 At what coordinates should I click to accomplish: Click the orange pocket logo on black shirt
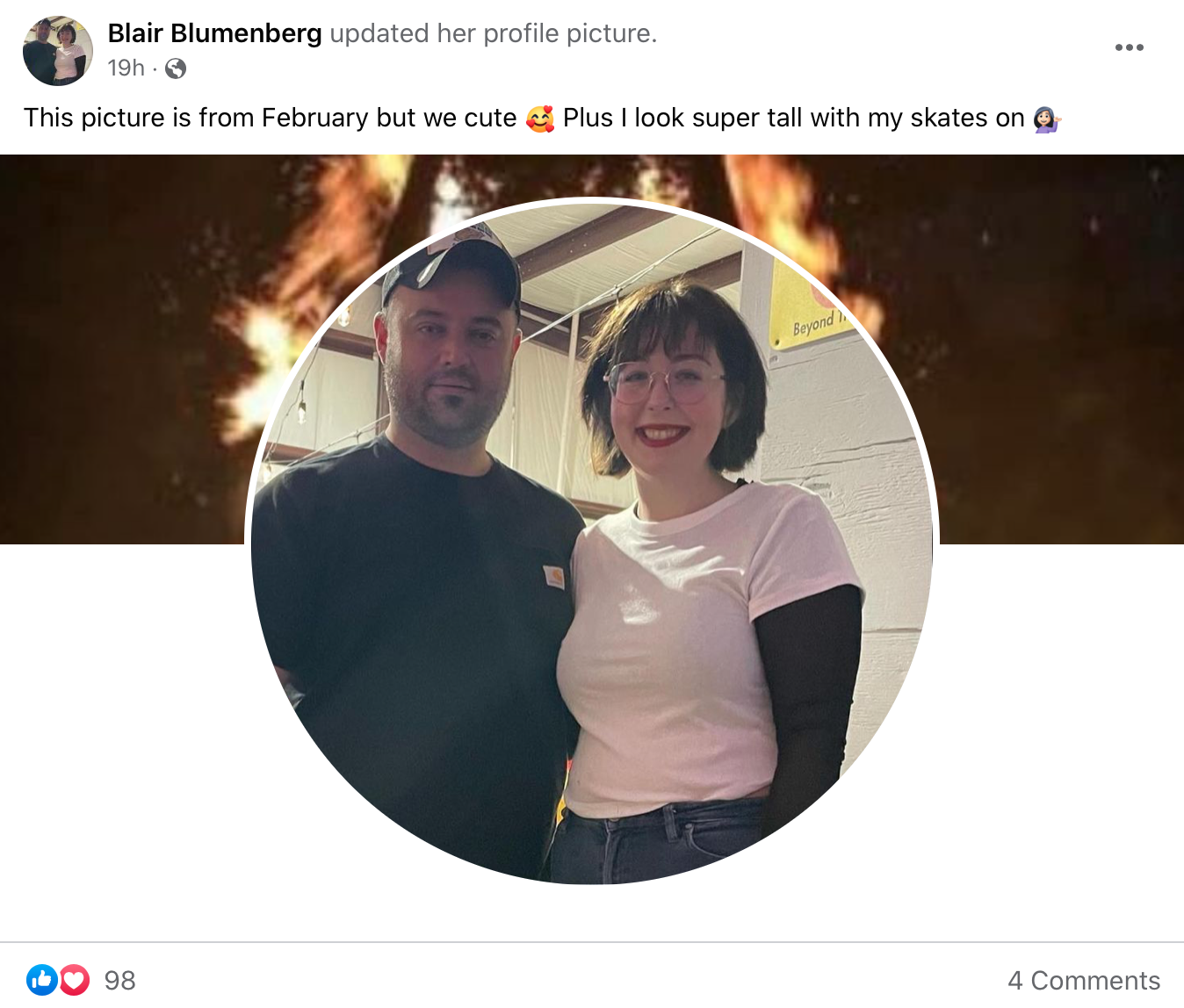pyautogui.click(x=553, y=577)
